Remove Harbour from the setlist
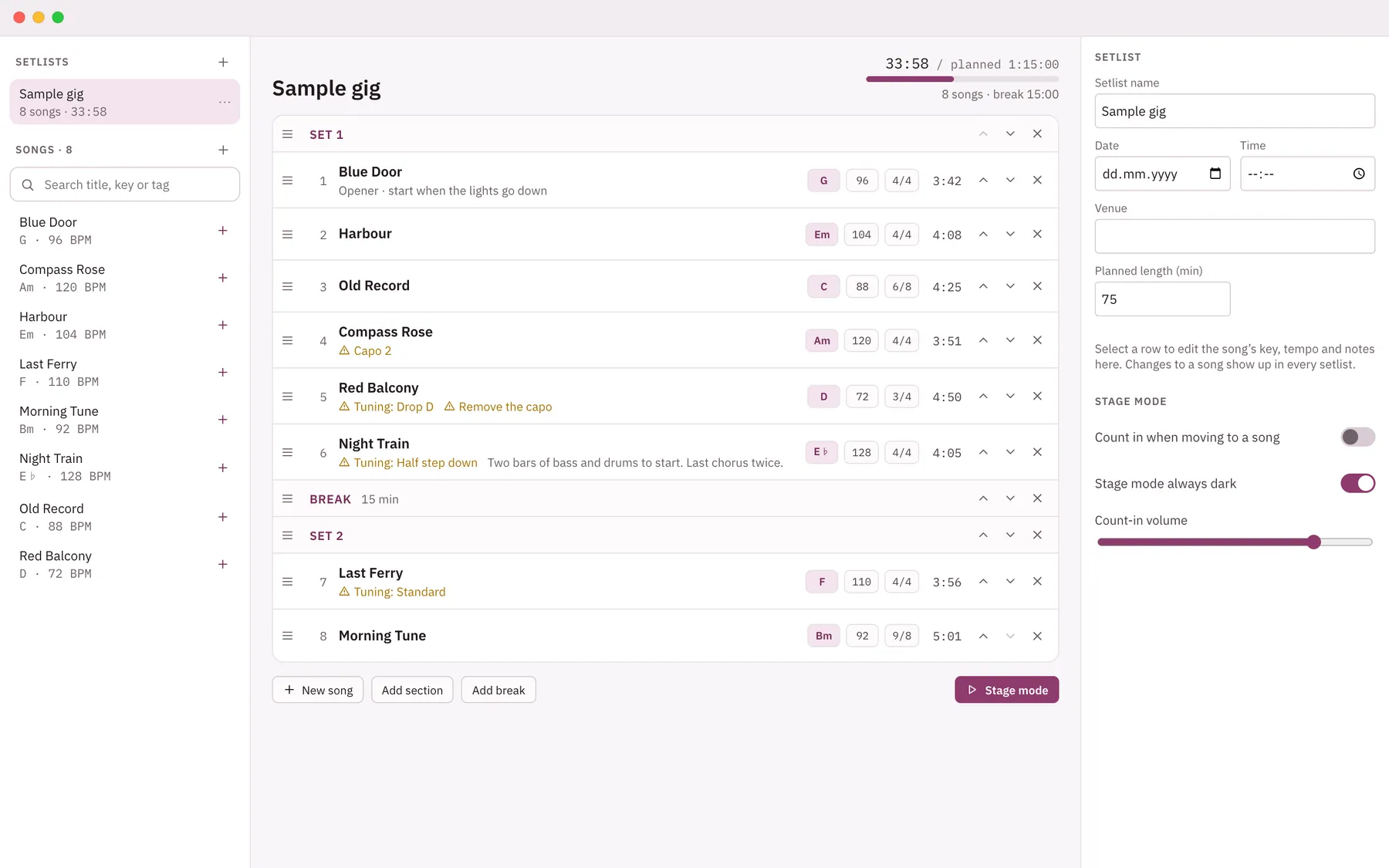This screenshot has height=868, width=1389. [1037, 234]
